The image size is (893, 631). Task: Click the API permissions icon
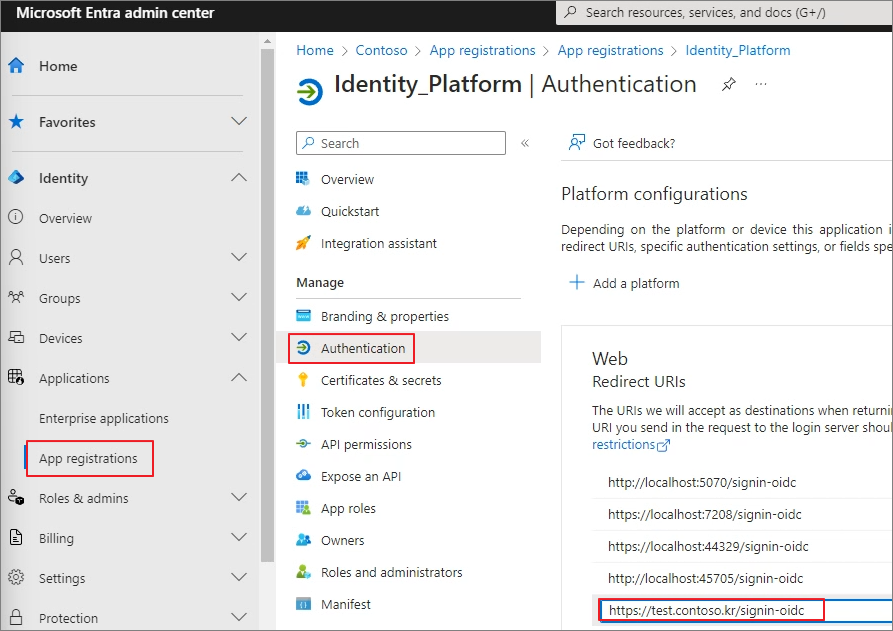point(304,444)
